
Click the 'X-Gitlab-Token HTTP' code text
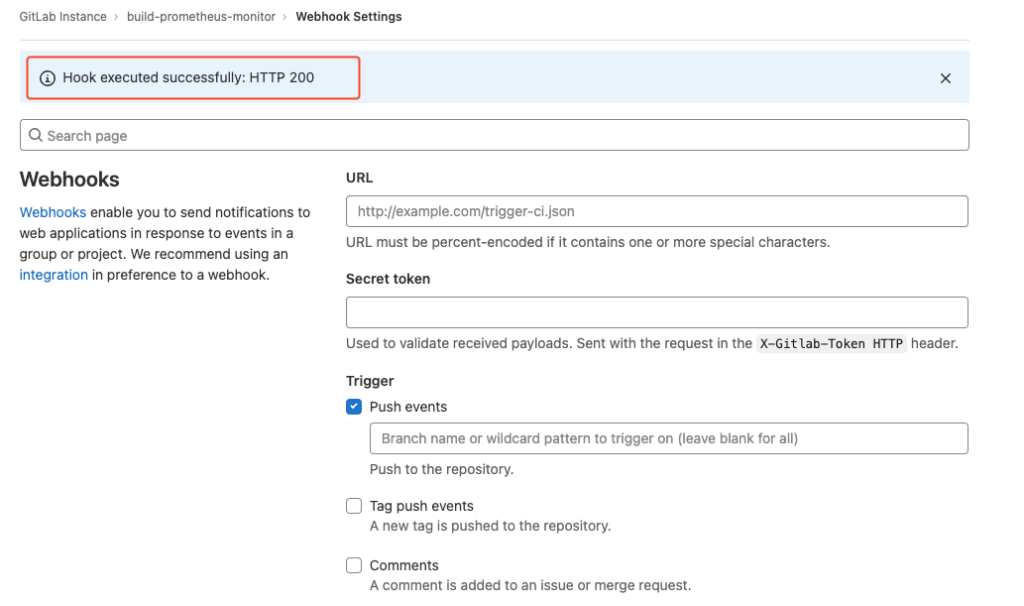tap(831, 343)
